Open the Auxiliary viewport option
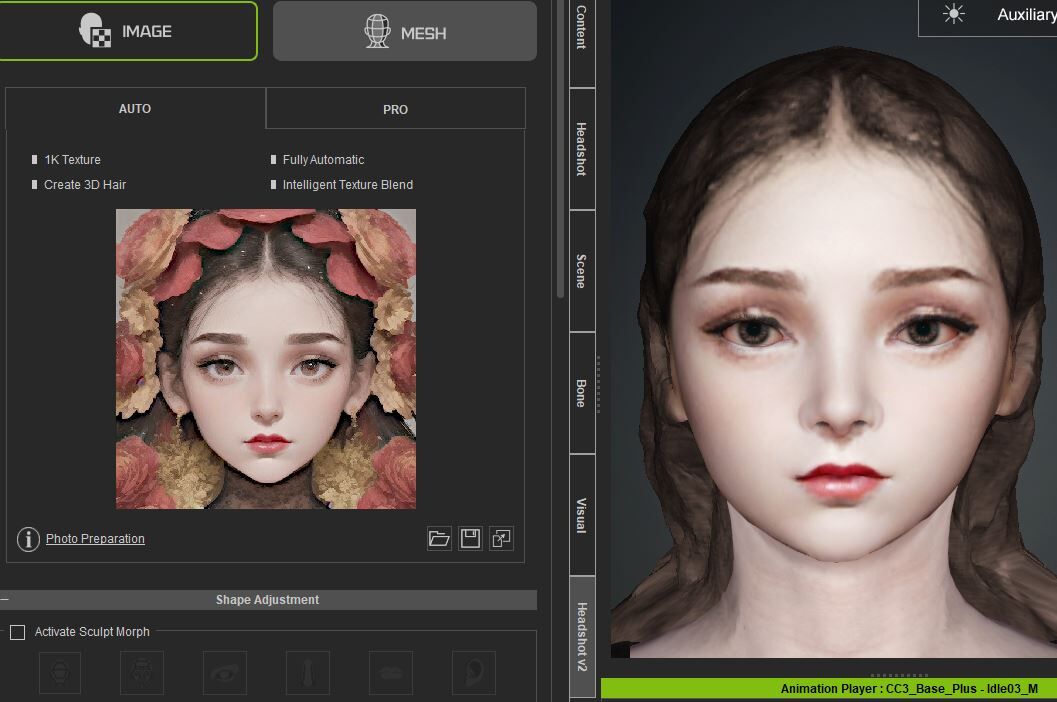The image size is (1057, 702). point(1027,14)
